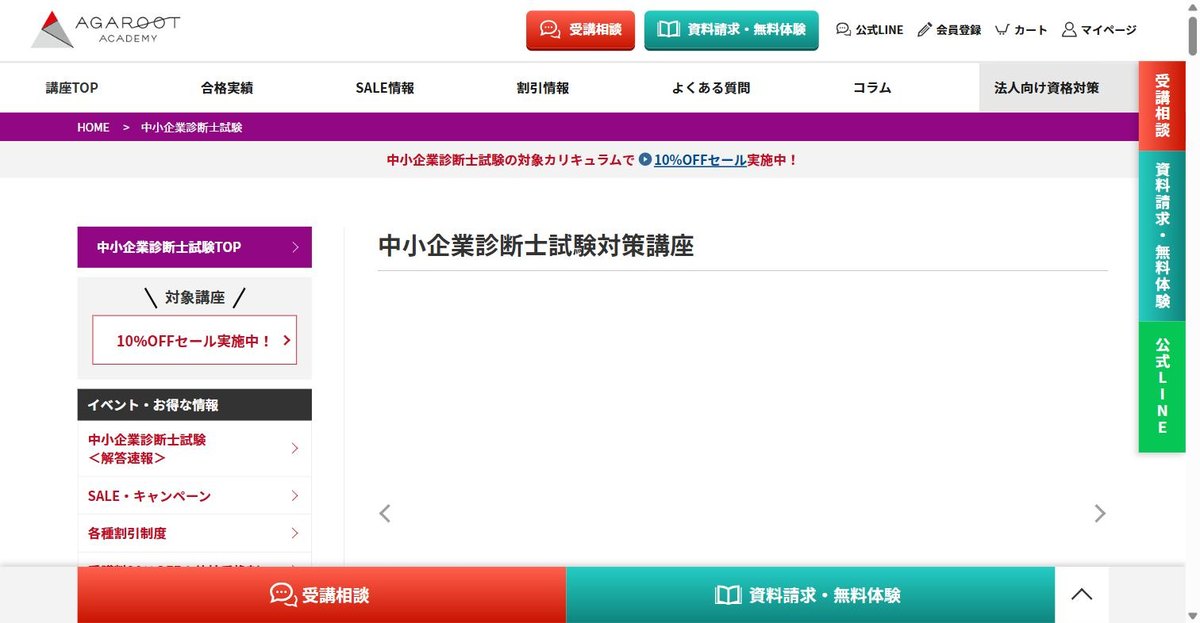This screenshot has height=623, width=1200.
Task: Open the カート link
Action: click(x=1021, y=30)
